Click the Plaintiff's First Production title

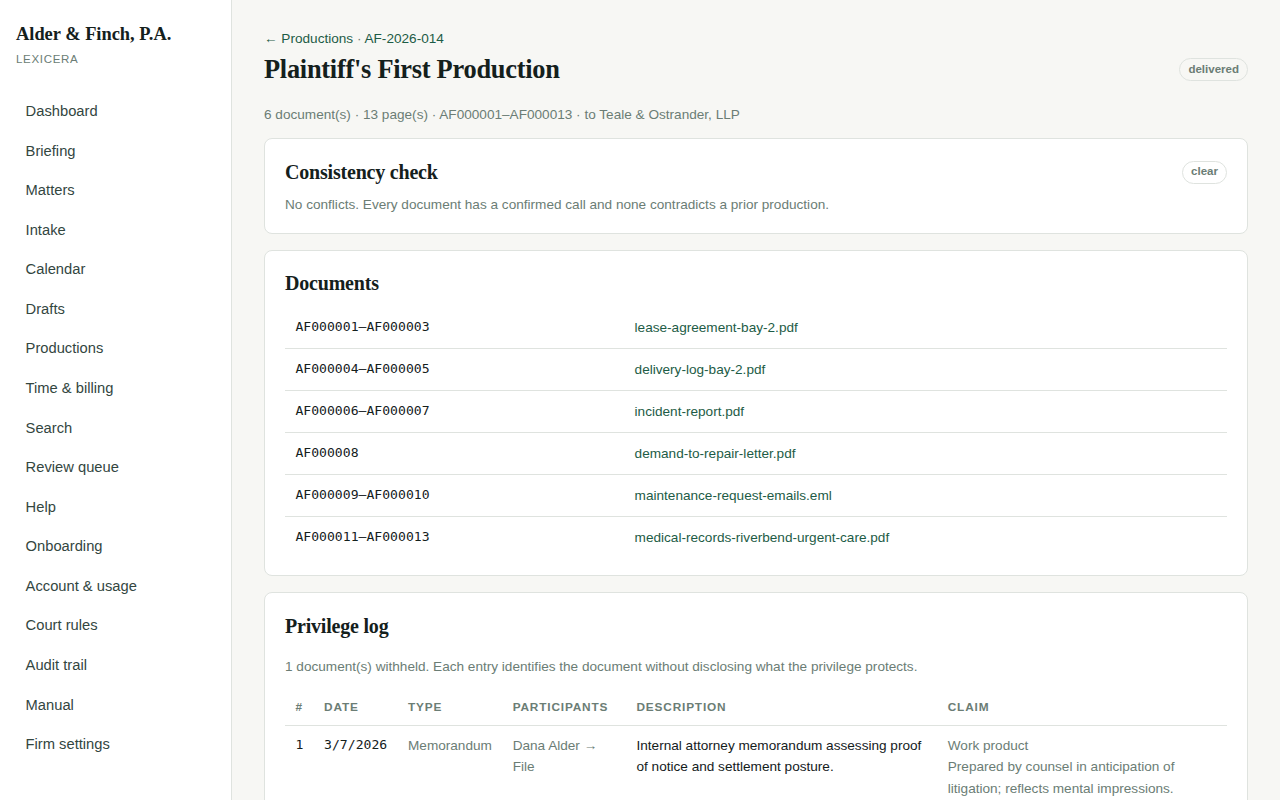[x=412, y=69]
